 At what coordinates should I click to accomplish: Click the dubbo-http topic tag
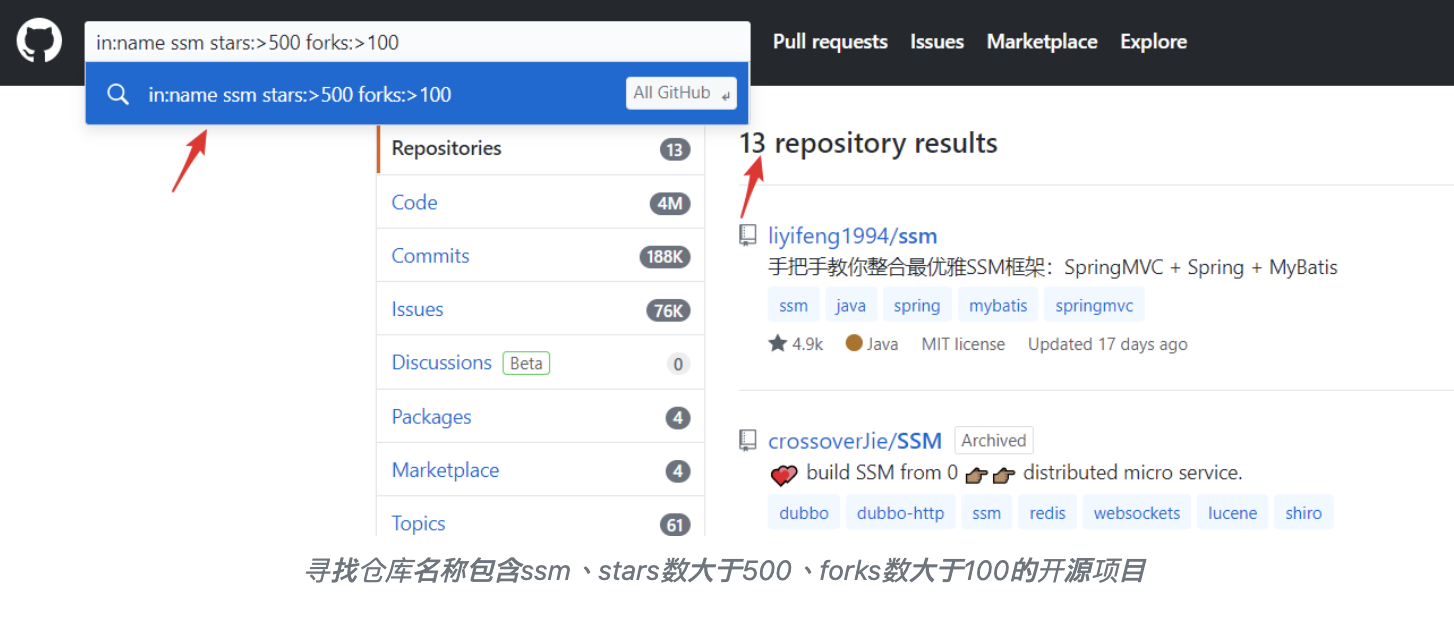900,512
